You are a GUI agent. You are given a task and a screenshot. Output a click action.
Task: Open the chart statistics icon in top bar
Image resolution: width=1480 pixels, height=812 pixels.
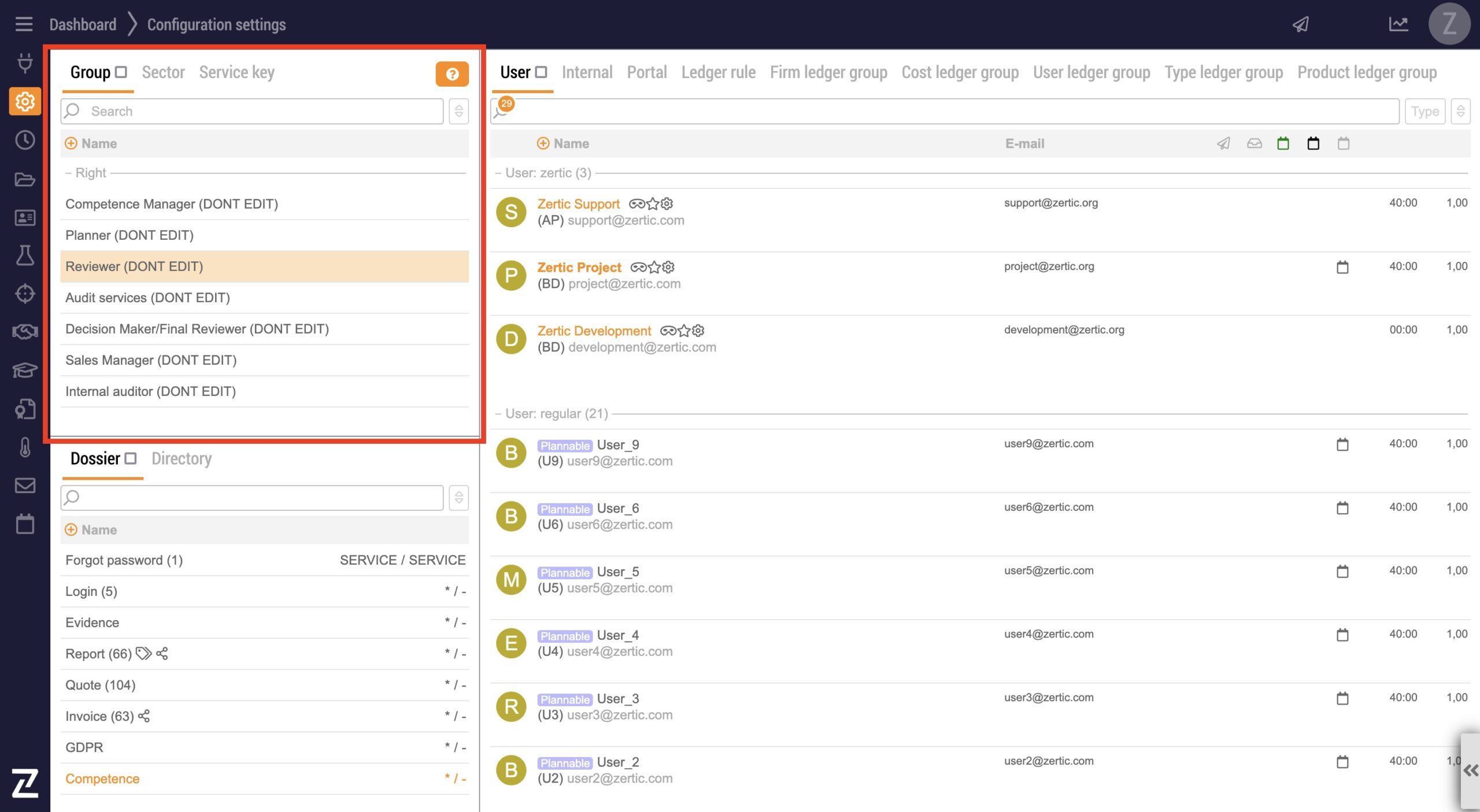1398,24
